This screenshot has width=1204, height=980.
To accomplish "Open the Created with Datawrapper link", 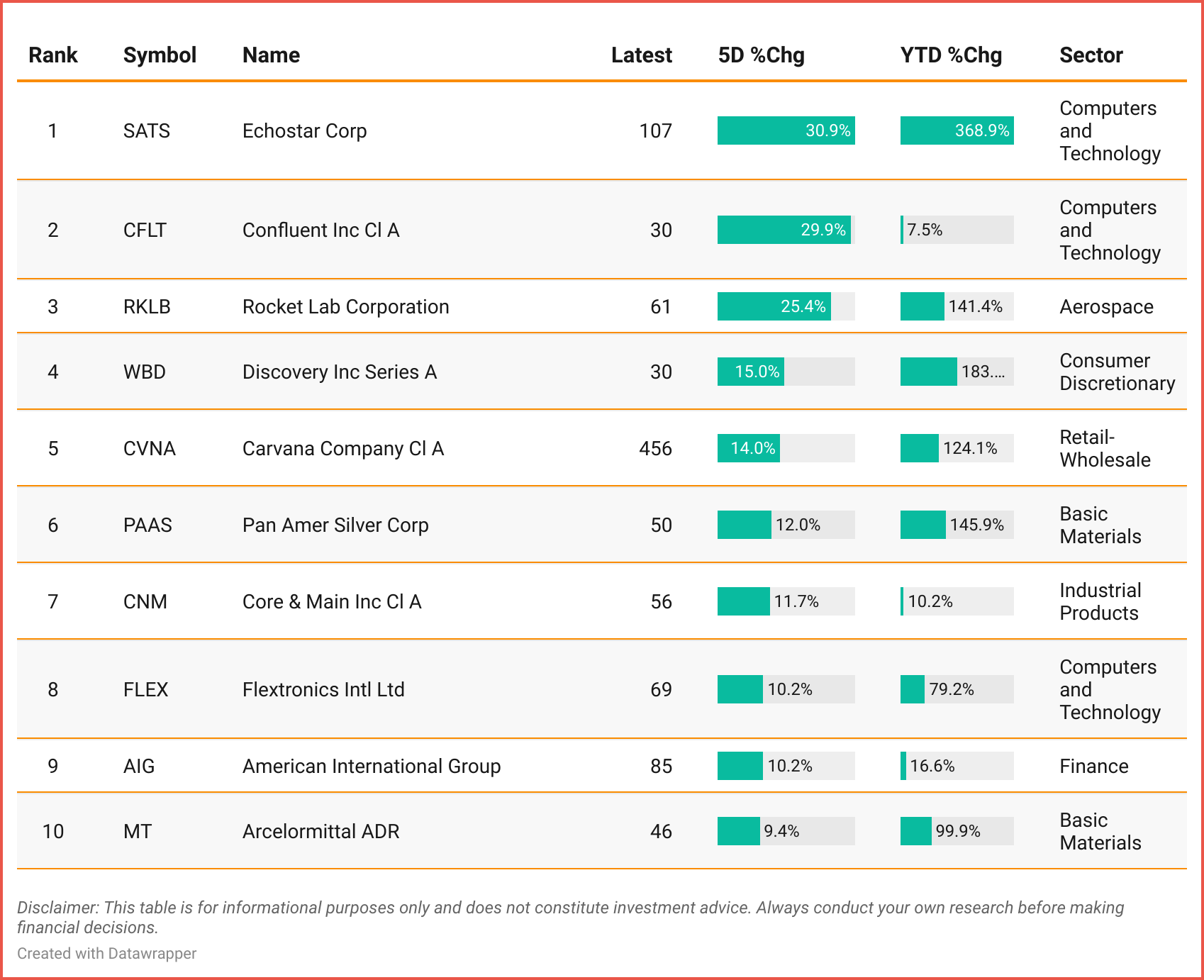I will point(106,954).
